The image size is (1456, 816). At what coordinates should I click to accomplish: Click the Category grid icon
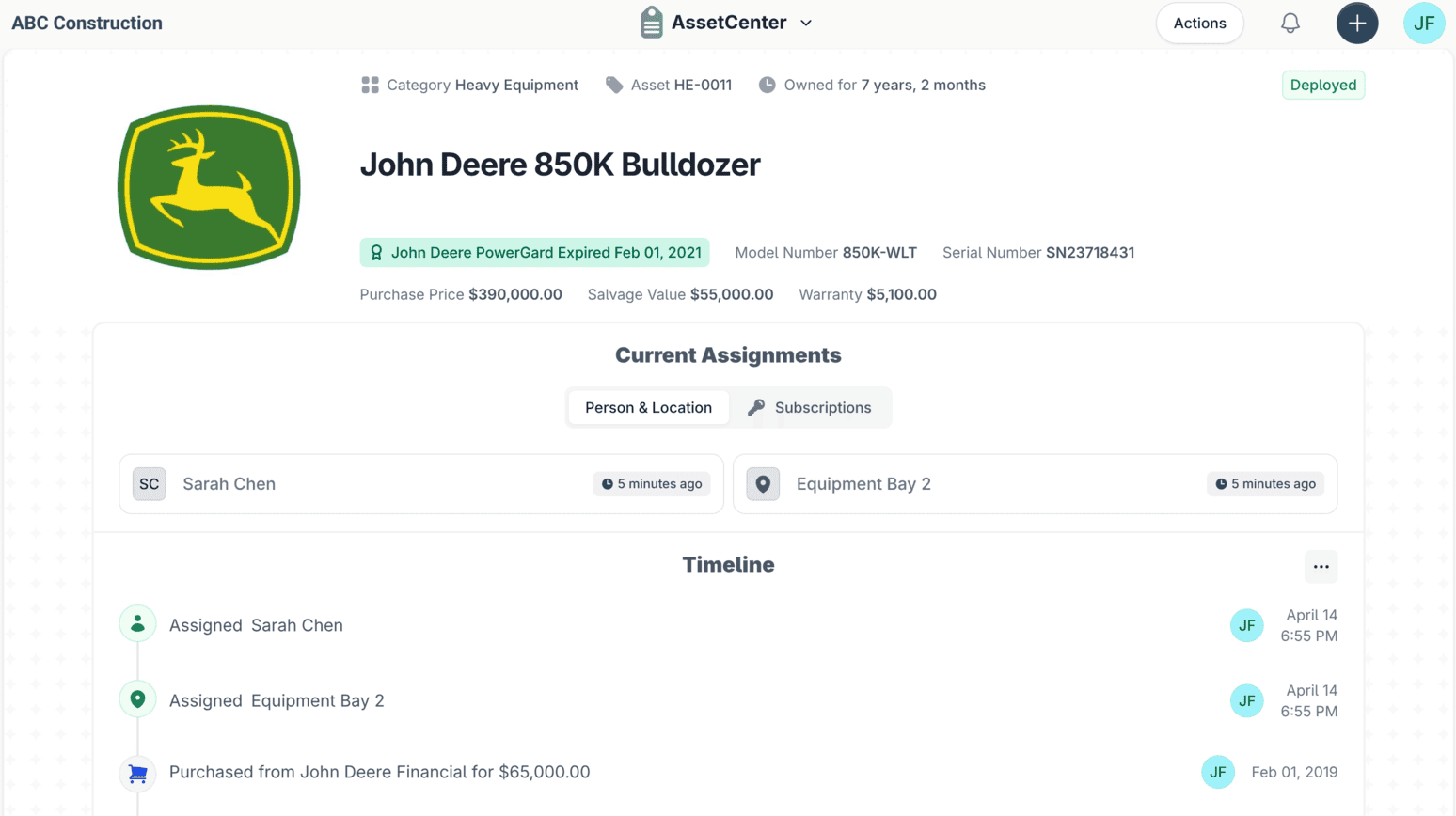[x=370, y=85]
